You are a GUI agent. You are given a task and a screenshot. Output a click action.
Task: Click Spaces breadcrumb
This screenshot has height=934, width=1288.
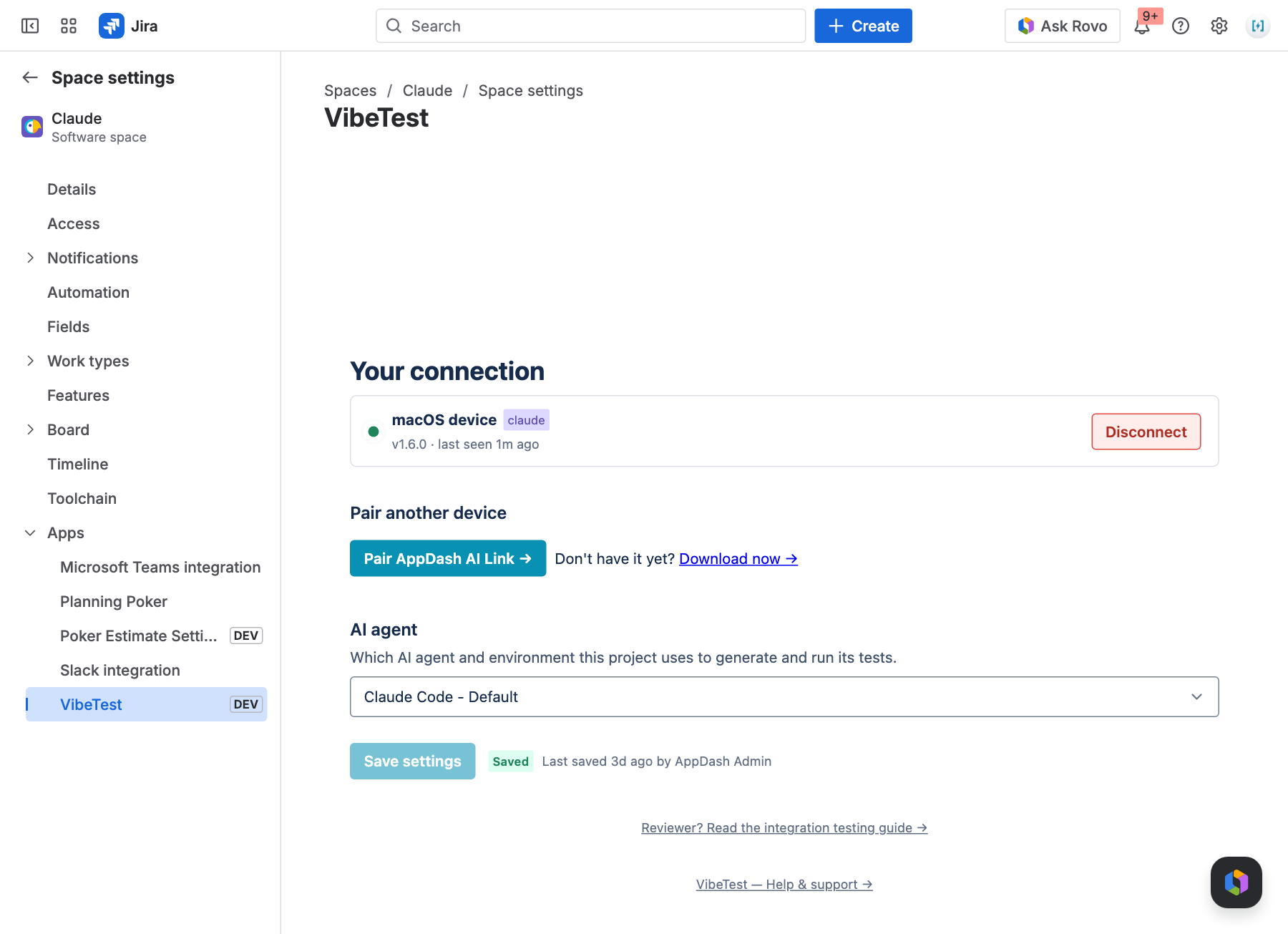pos(350,90)
